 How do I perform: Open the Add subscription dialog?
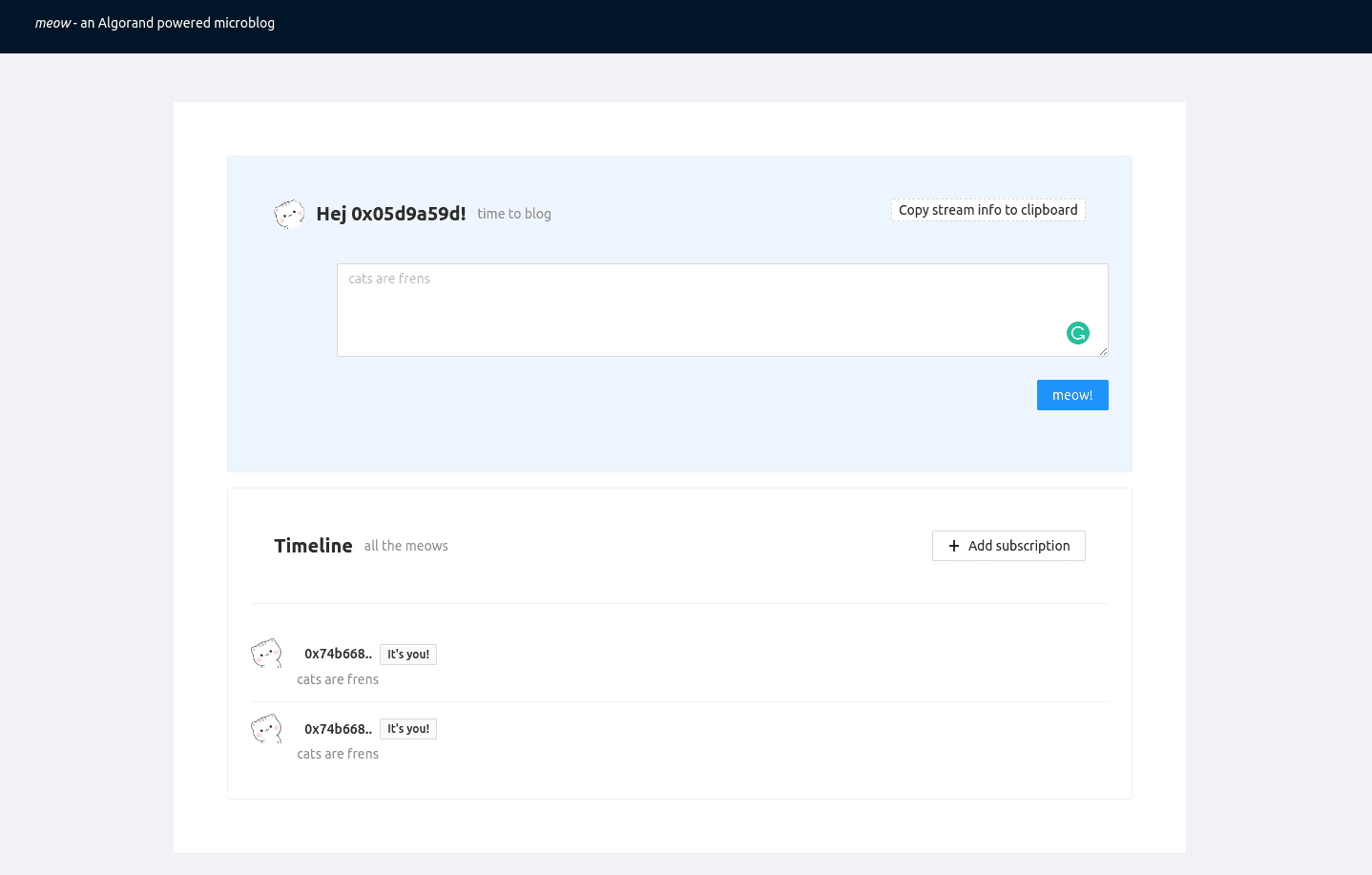click(x=1008, y=546)
